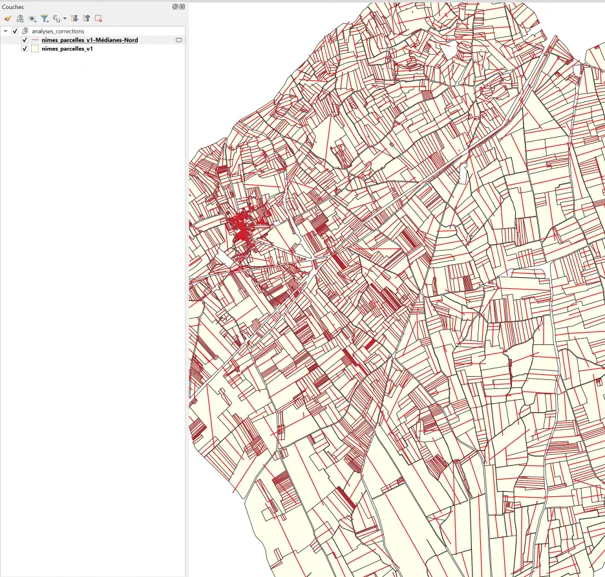Click the add group icon
This screenshot has height=577, width=605.
(x=20, y=19)
